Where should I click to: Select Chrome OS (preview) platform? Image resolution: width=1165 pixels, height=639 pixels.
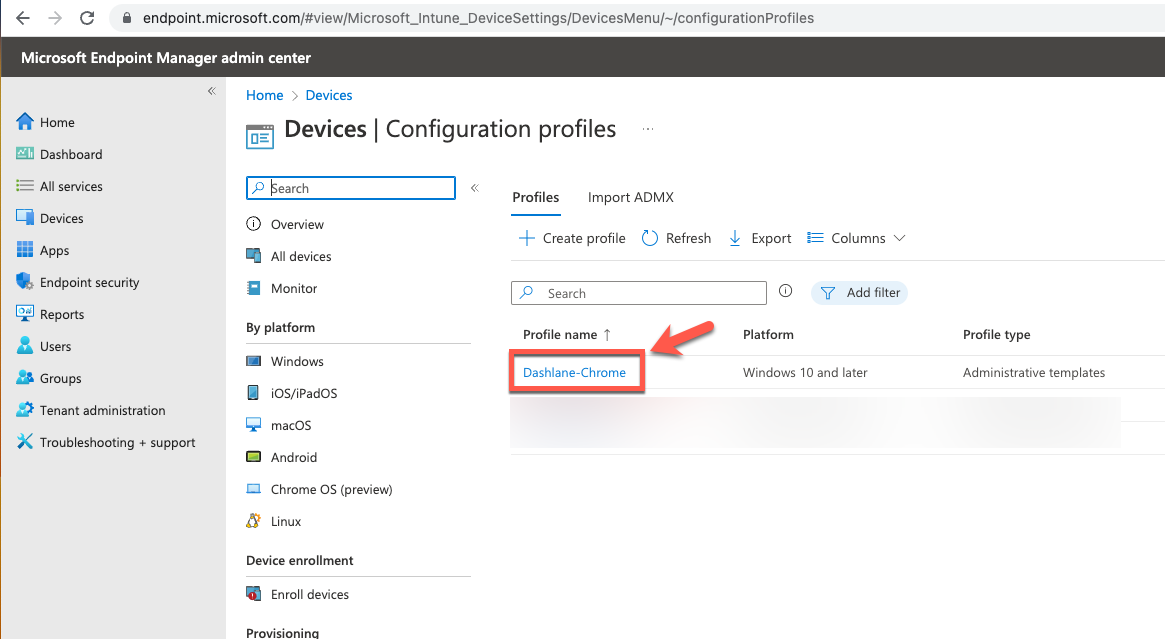[331, 489]
